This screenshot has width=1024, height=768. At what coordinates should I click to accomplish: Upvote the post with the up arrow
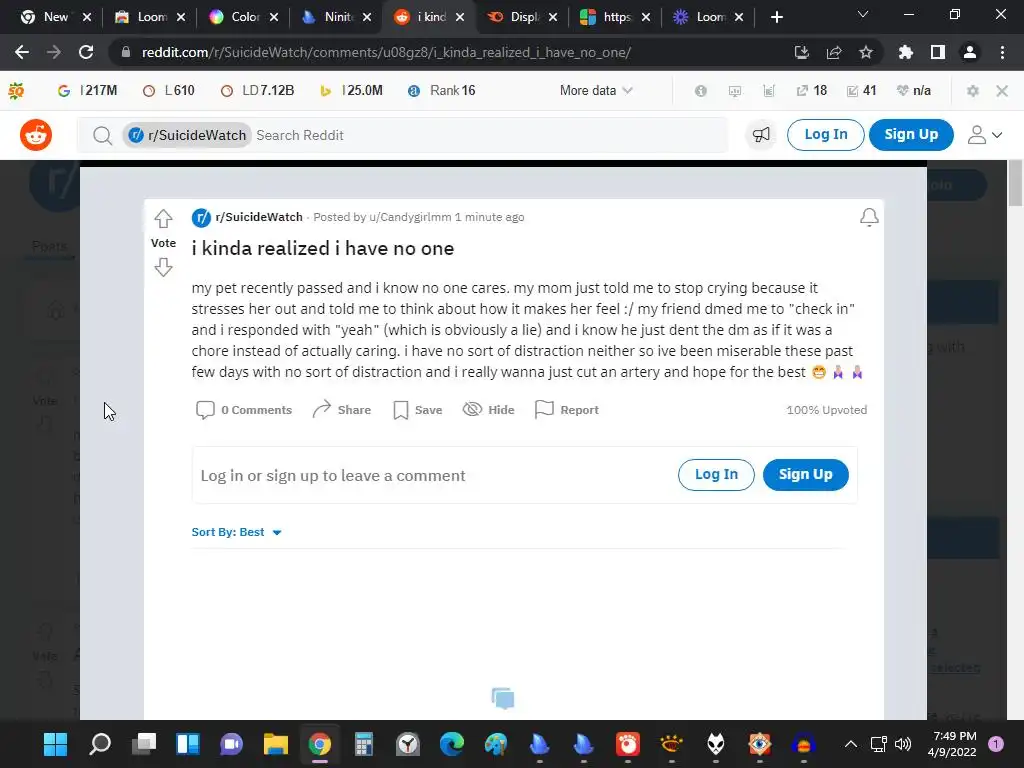coord(163,218)
